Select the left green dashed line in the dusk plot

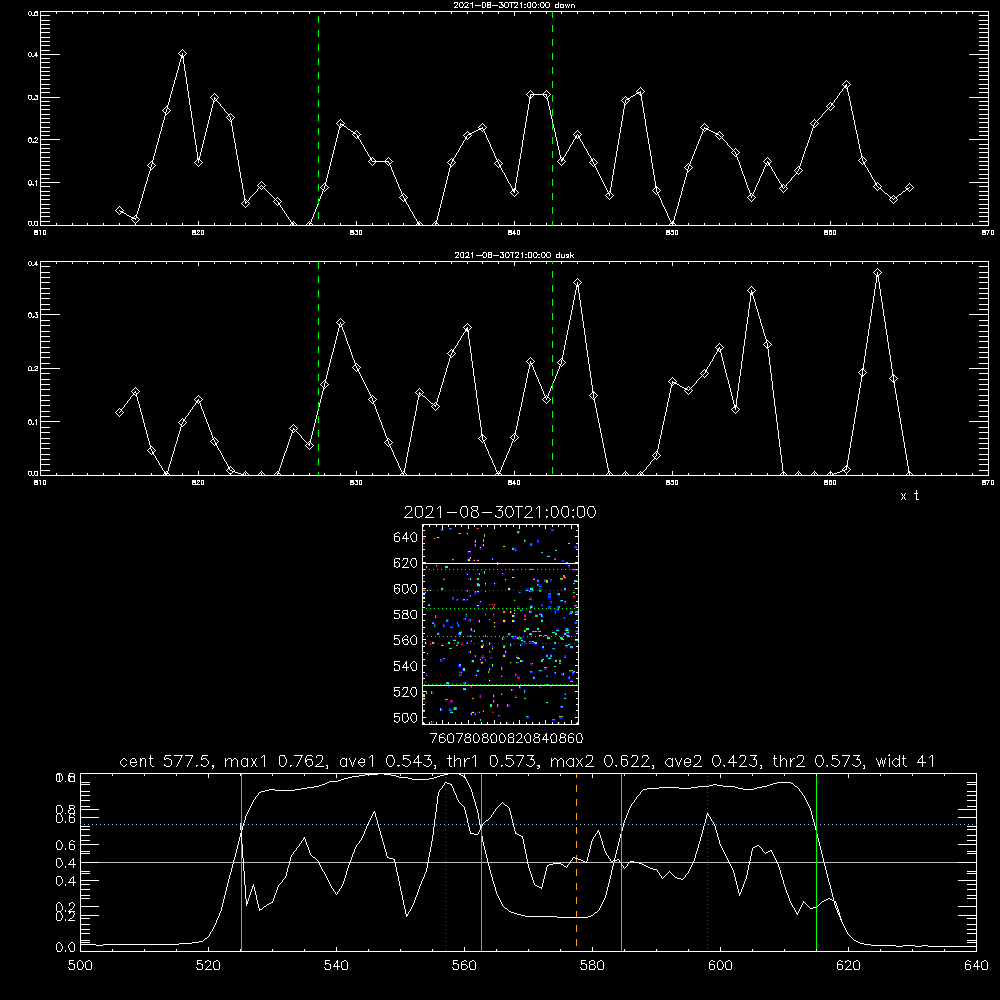318,368
